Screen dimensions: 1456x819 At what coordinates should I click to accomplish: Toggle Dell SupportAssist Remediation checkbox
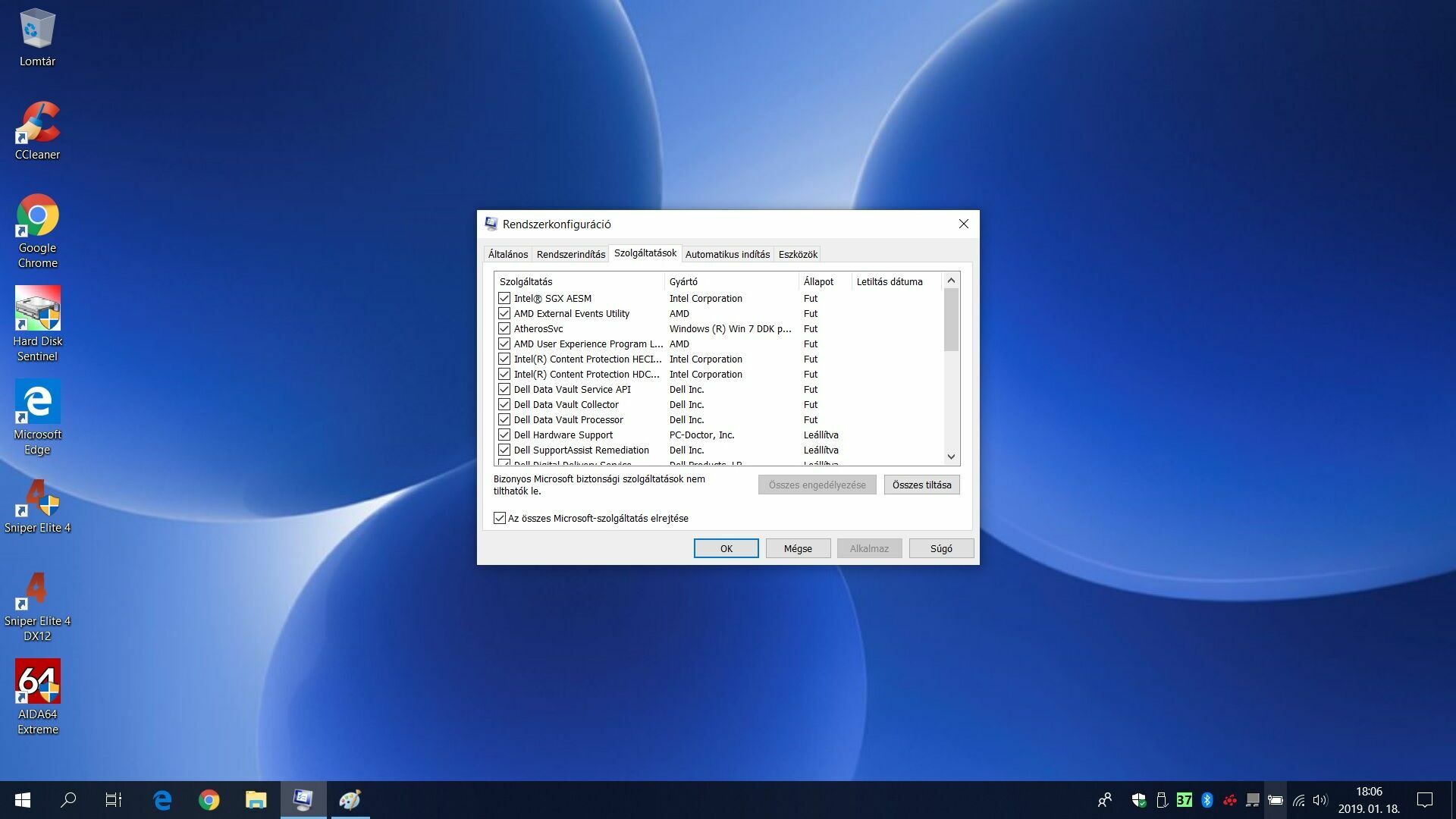(504, 450)
